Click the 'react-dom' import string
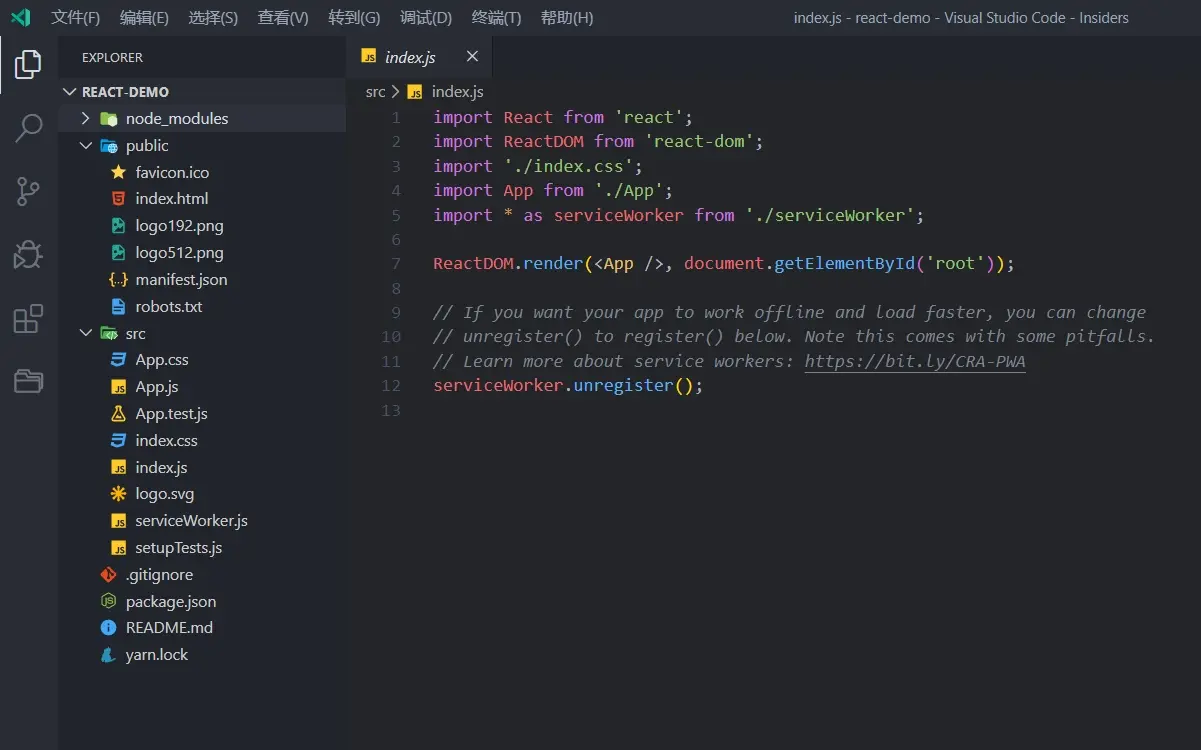 (699, 142)
